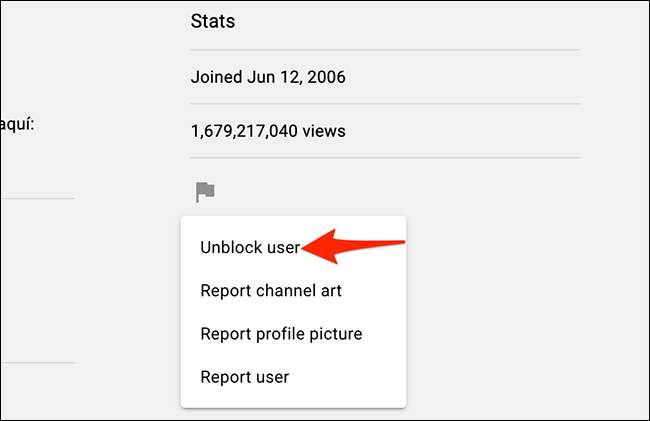This screenshot has height=421, width=650.
Task: Click the upper divider line in the left column
Action: [37, 198]
